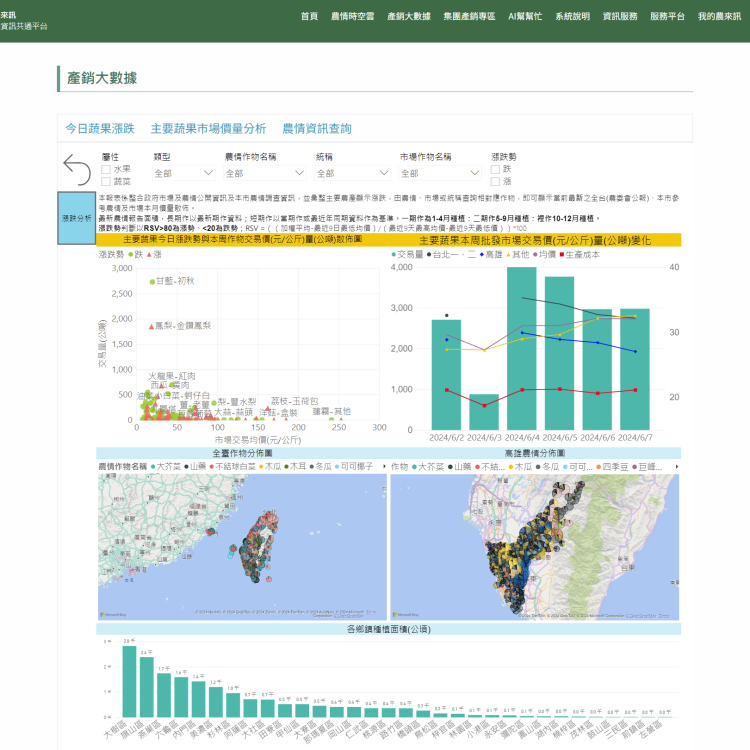Tick the 跌 trend checkbox
Screen dimensions: 750x750
[x=496, y=169]
